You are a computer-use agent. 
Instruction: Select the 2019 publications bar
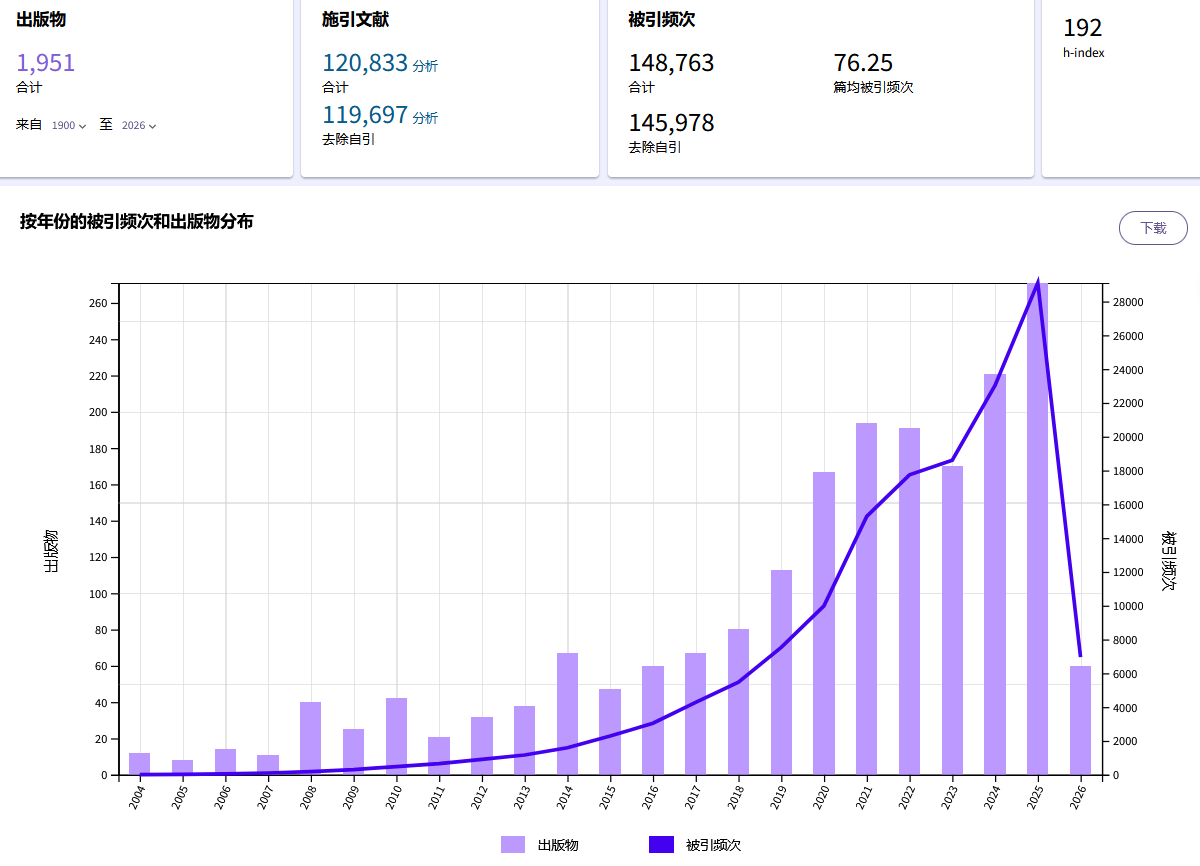pyautogui.click(x=781, y=672)
